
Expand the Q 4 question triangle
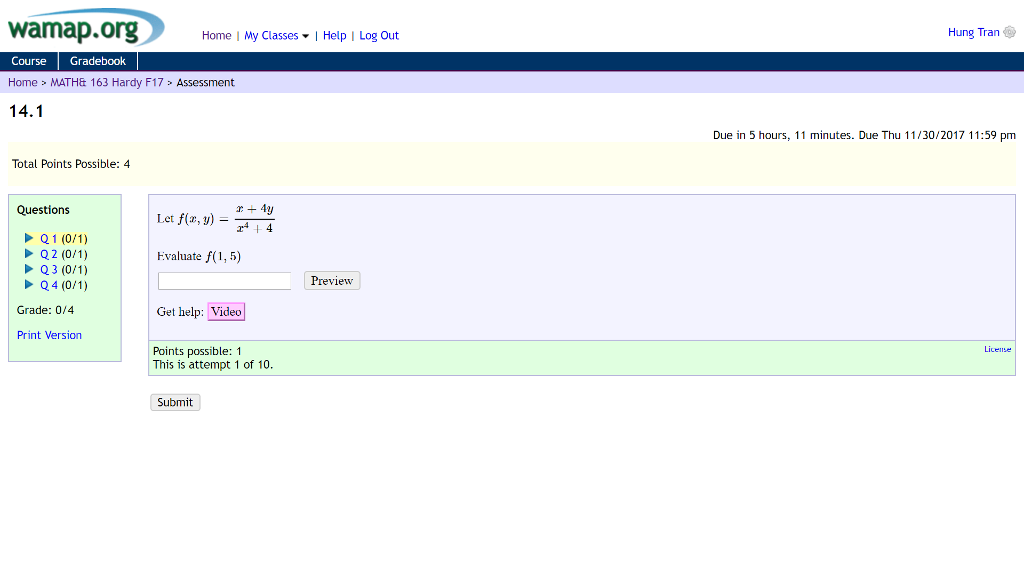30,285
